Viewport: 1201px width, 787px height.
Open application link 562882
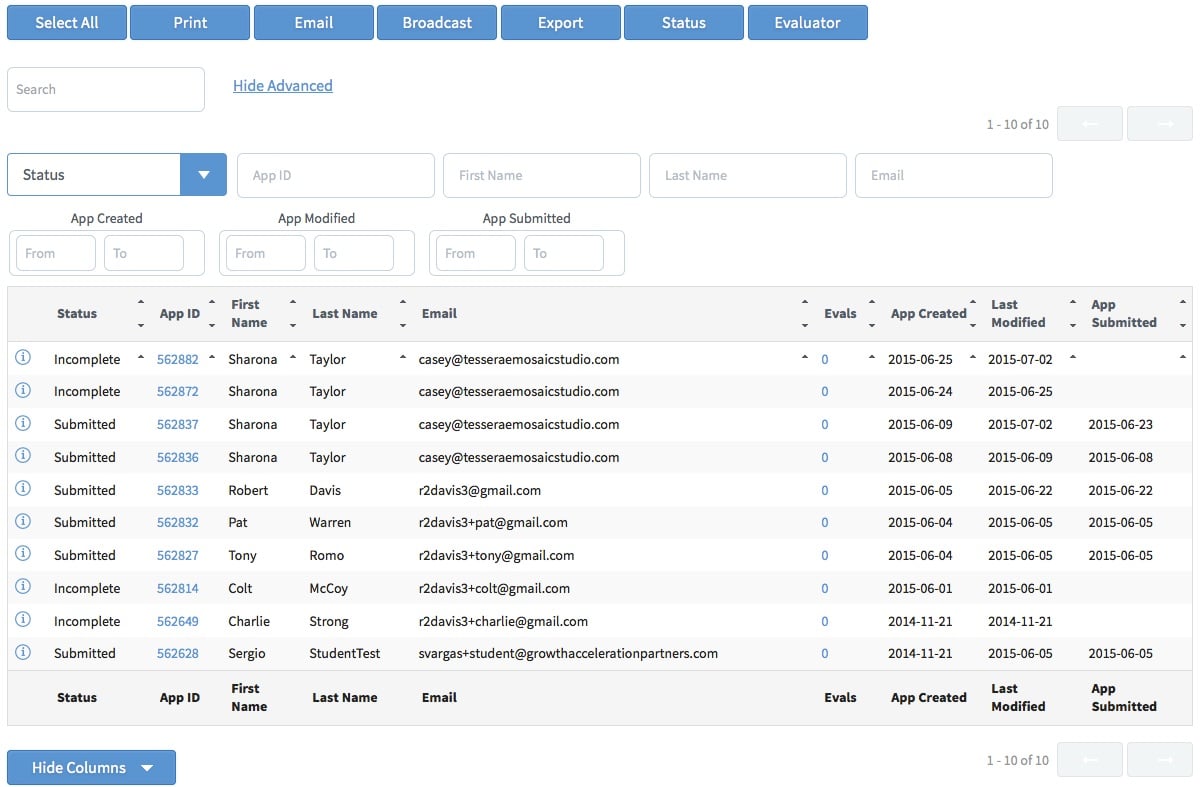pyautogui.click(x=178, y=359)
